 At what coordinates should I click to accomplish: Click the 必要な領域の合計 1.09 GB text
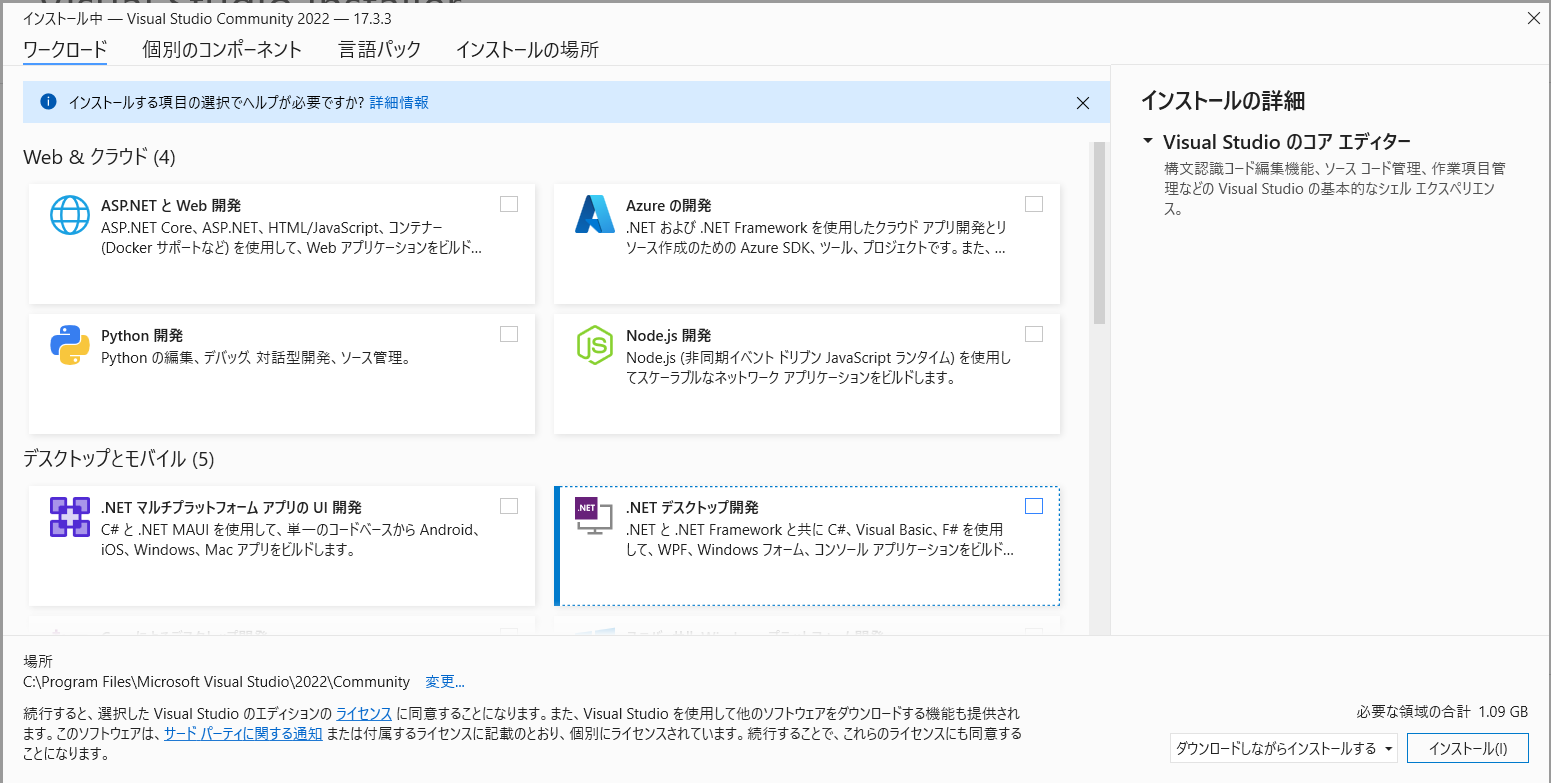click(x=1443, y=712)
